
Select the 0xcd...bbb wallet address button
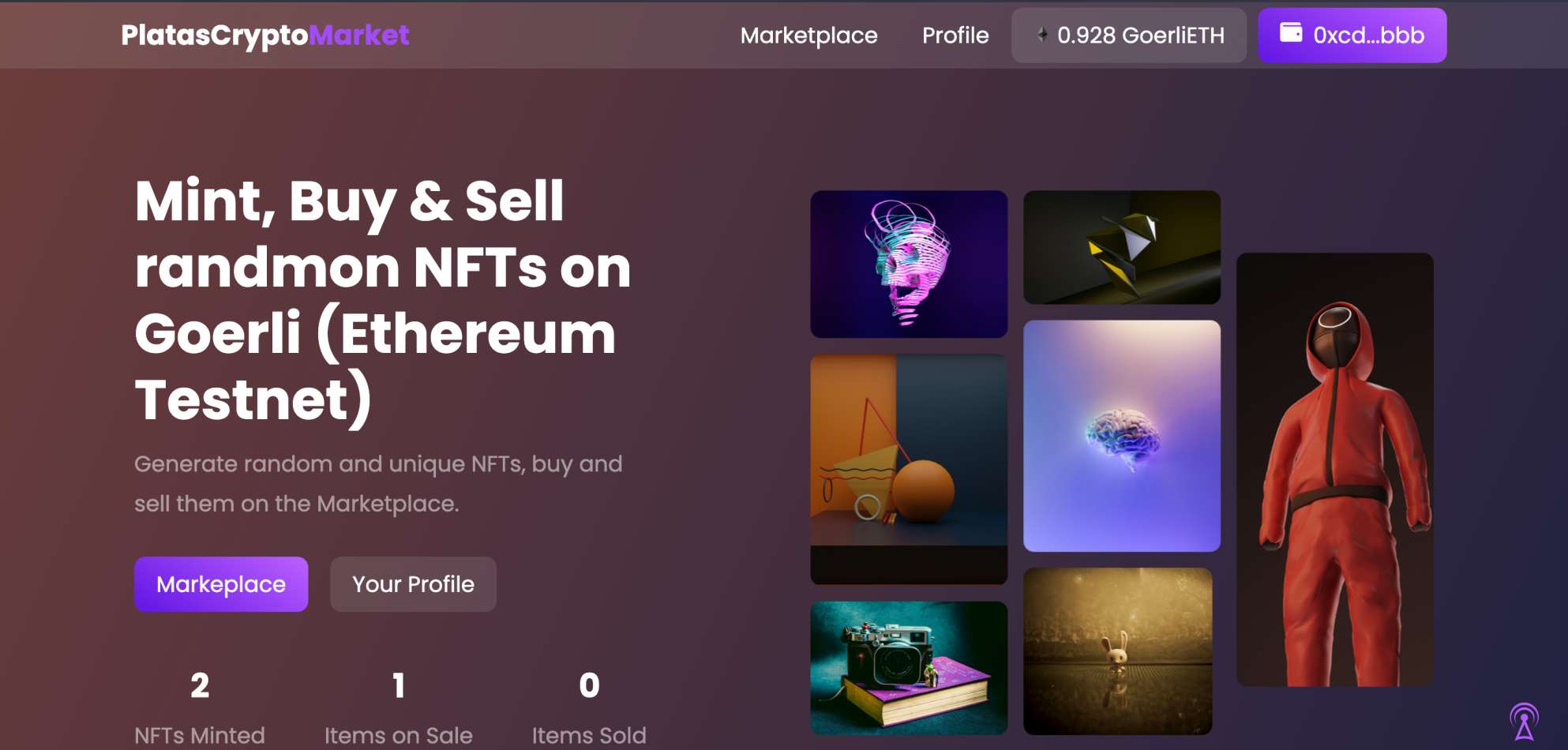[1352, 35]
